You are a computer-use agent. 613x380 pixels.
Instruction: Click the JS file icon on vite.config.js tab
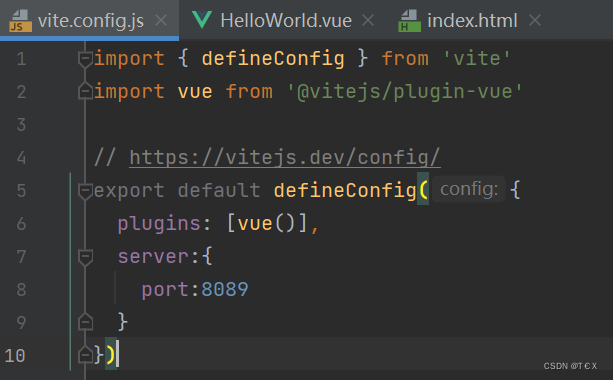point(20,21)
